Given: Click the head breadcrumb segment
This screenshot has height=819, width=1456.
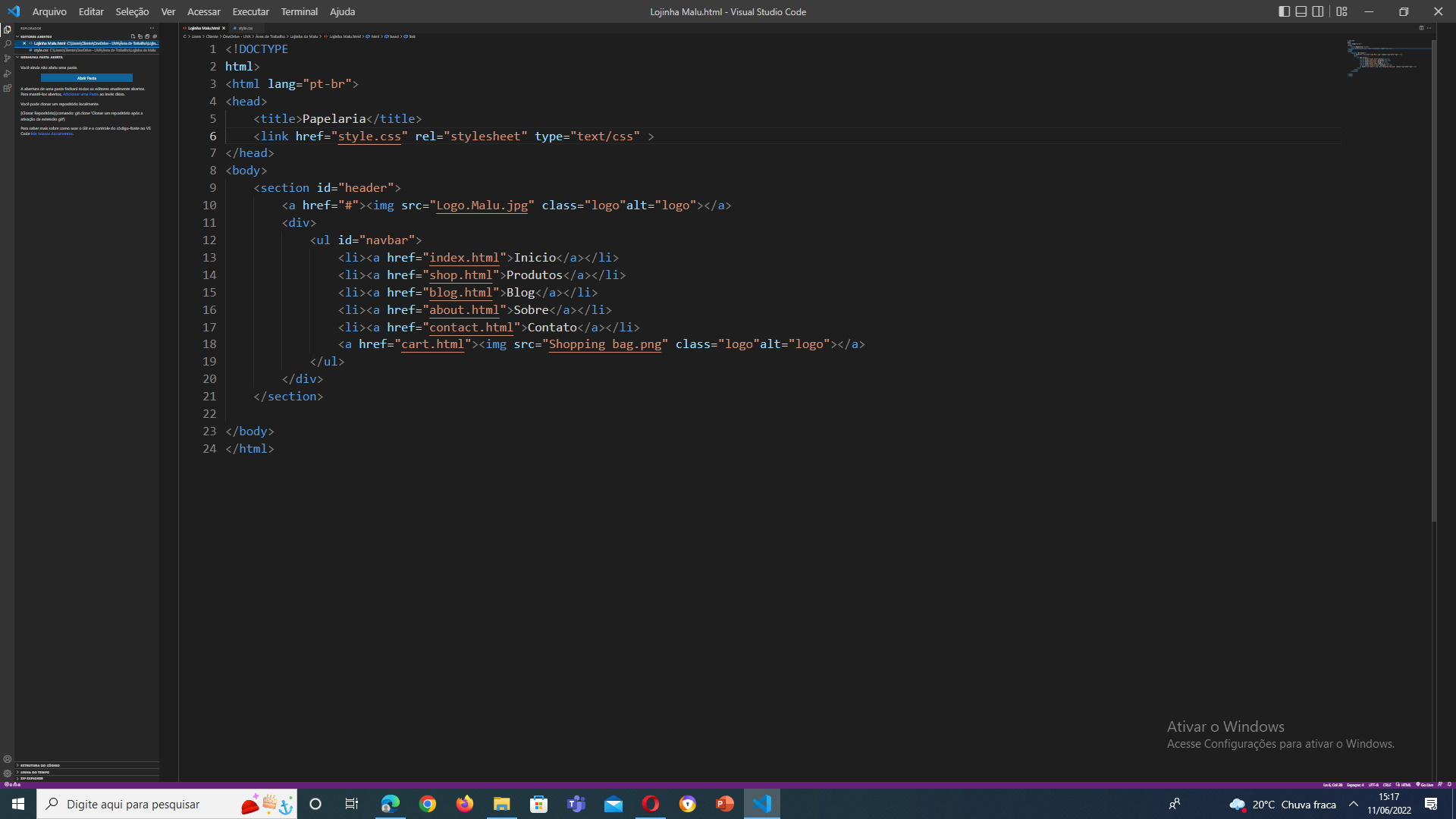Looking at the screenshot, I should pyautogui.click(x=394, y=36).
